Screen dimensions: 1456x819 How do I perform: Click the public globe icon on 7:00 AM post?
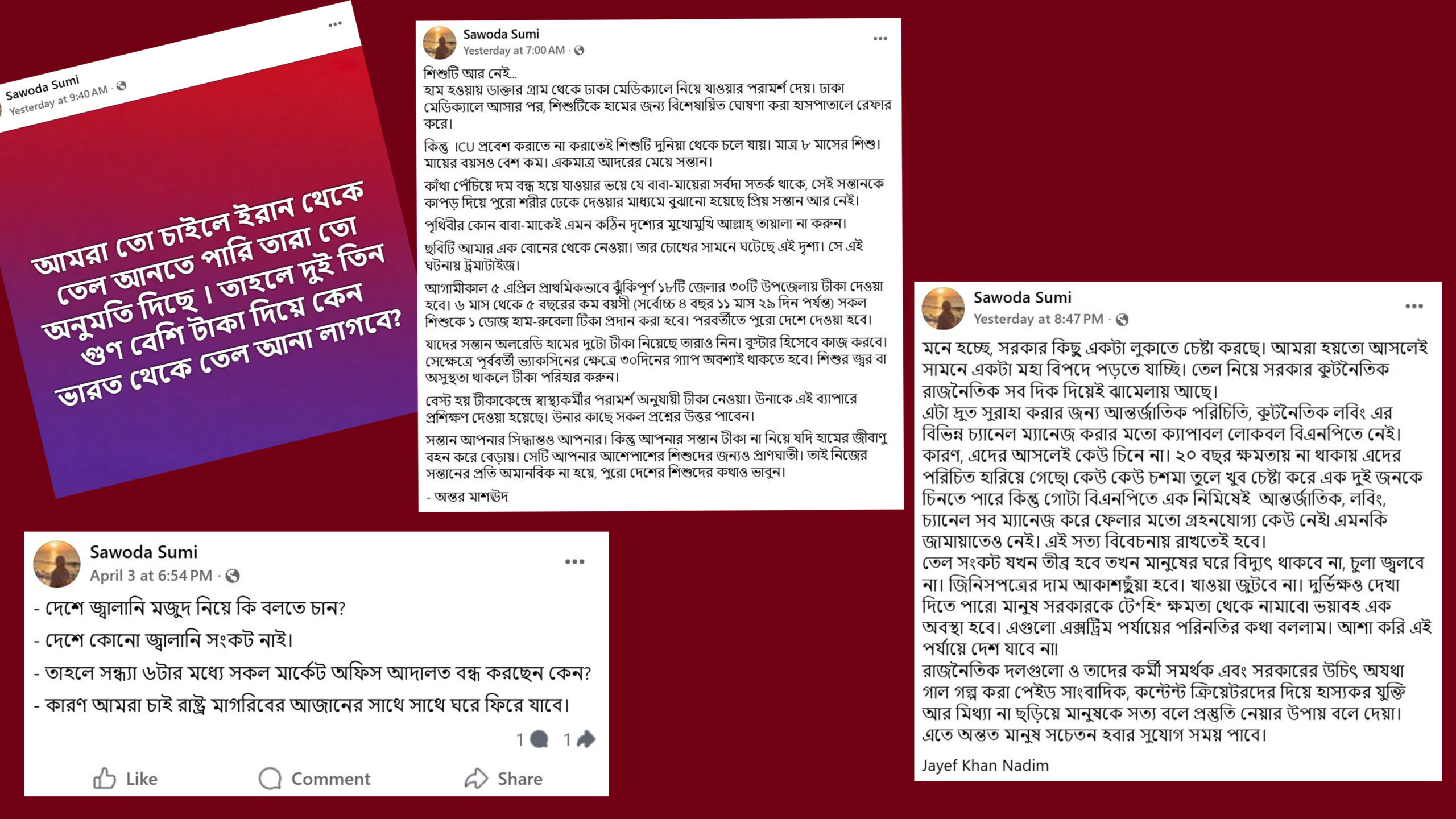579,51
